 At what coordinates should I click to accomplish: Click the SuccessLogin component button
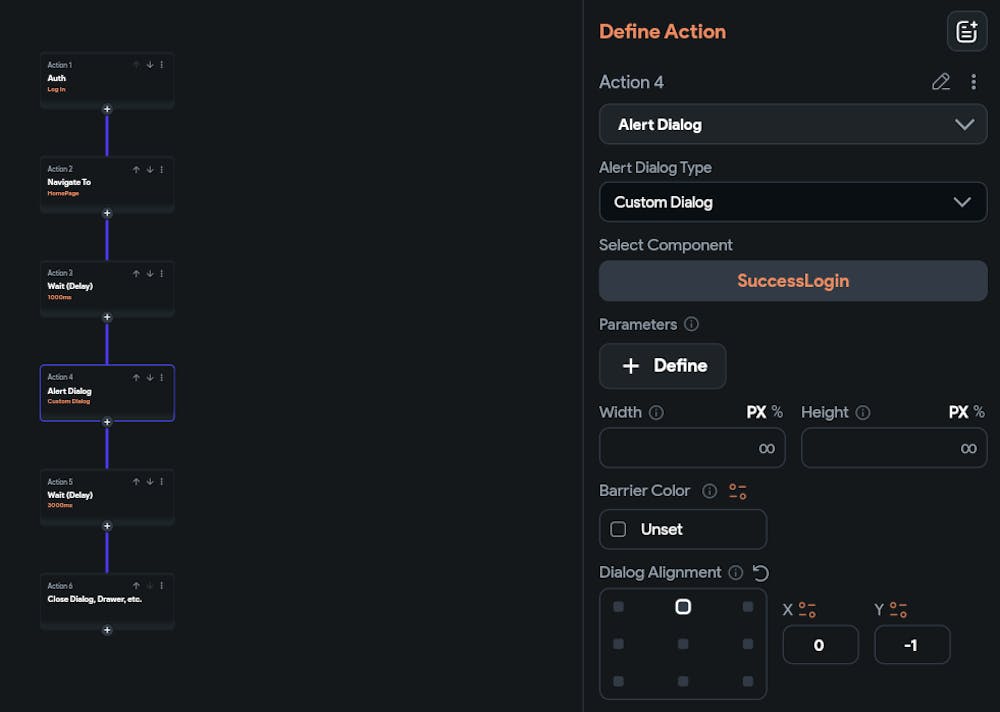[792, 281]
